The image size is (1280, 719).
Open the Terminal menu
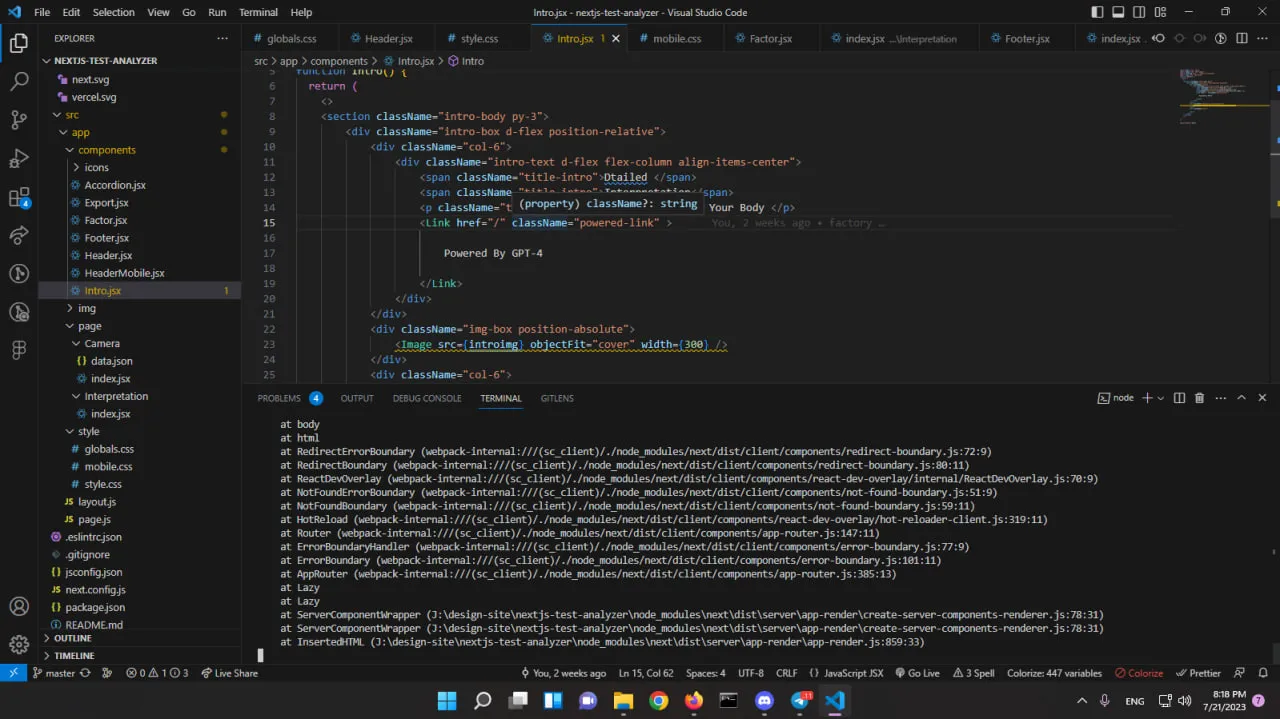click(x=258, y=12)
